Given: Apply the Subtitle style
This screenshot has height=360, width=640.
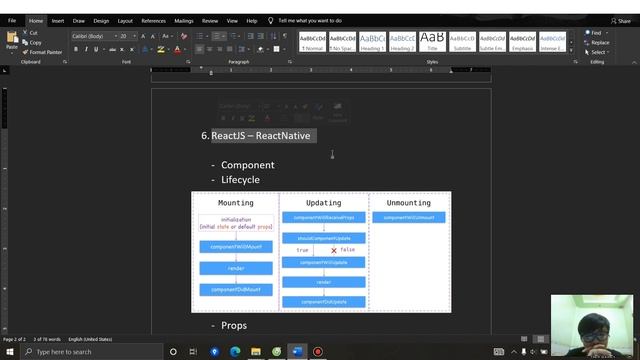Looking at the screenshot, I should [x=462, y=42].
